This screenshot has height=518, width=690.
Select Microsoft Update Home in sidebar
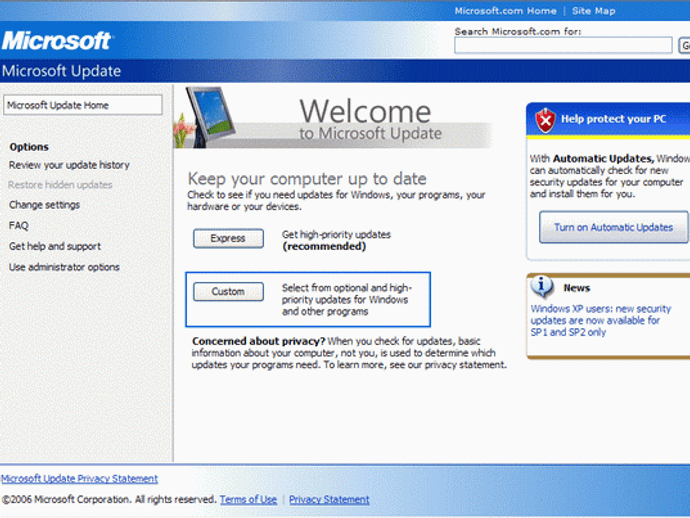(83, 105)
